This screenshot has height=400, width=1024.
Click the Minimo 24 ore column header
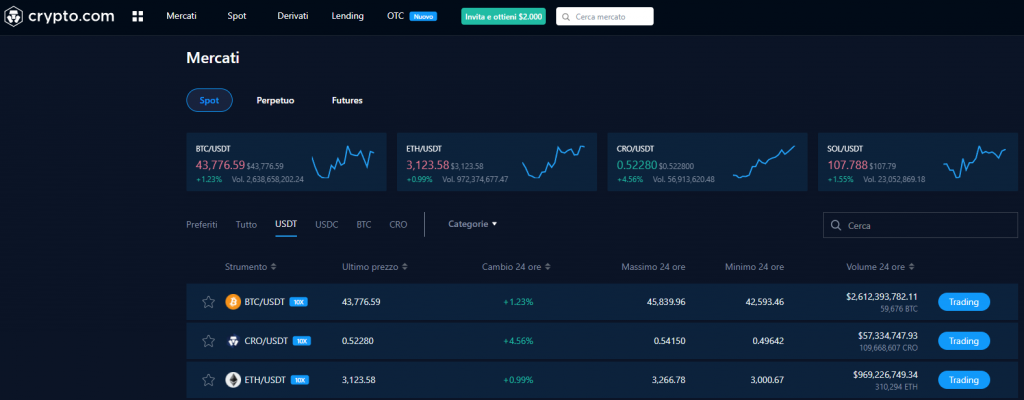point(754,267)
